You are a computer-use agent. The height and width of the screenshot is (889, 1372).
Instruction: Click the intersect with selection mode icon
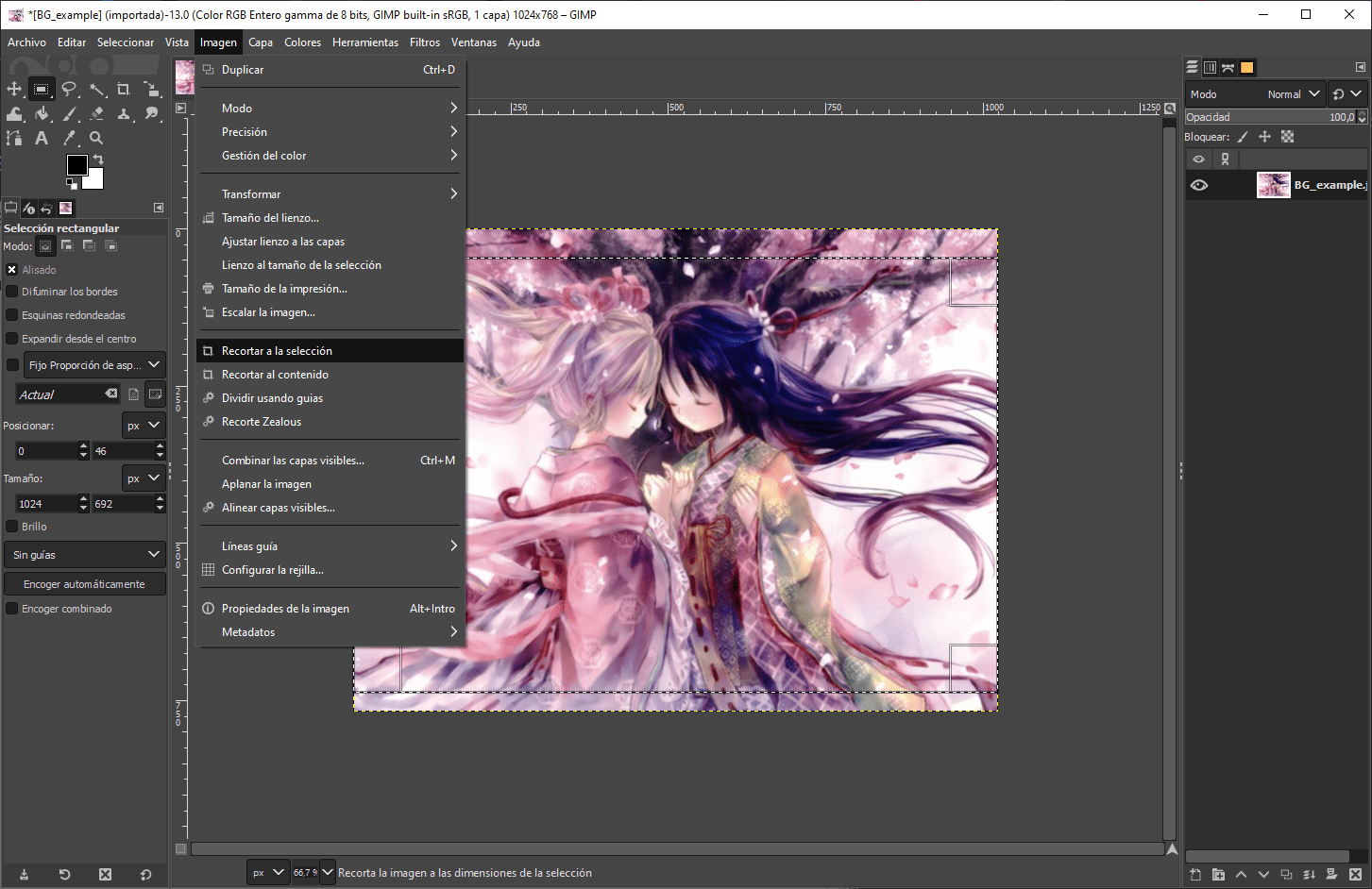110,246
